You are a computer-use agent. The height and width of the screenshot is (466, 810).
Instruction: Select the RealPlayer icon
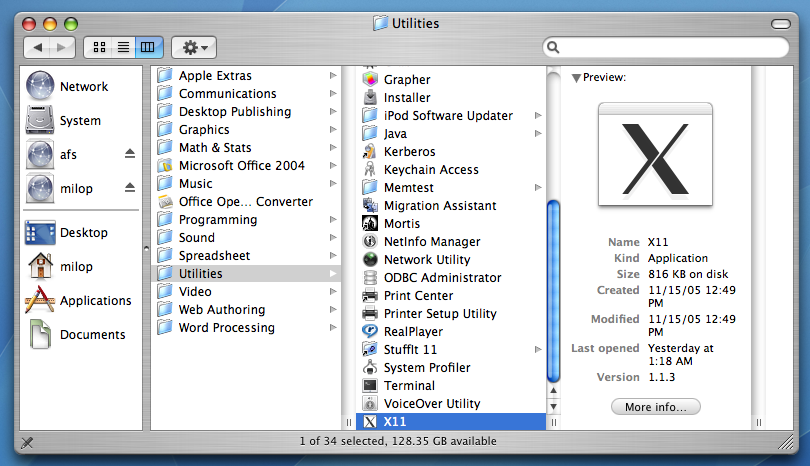click(x=370, y=332)
